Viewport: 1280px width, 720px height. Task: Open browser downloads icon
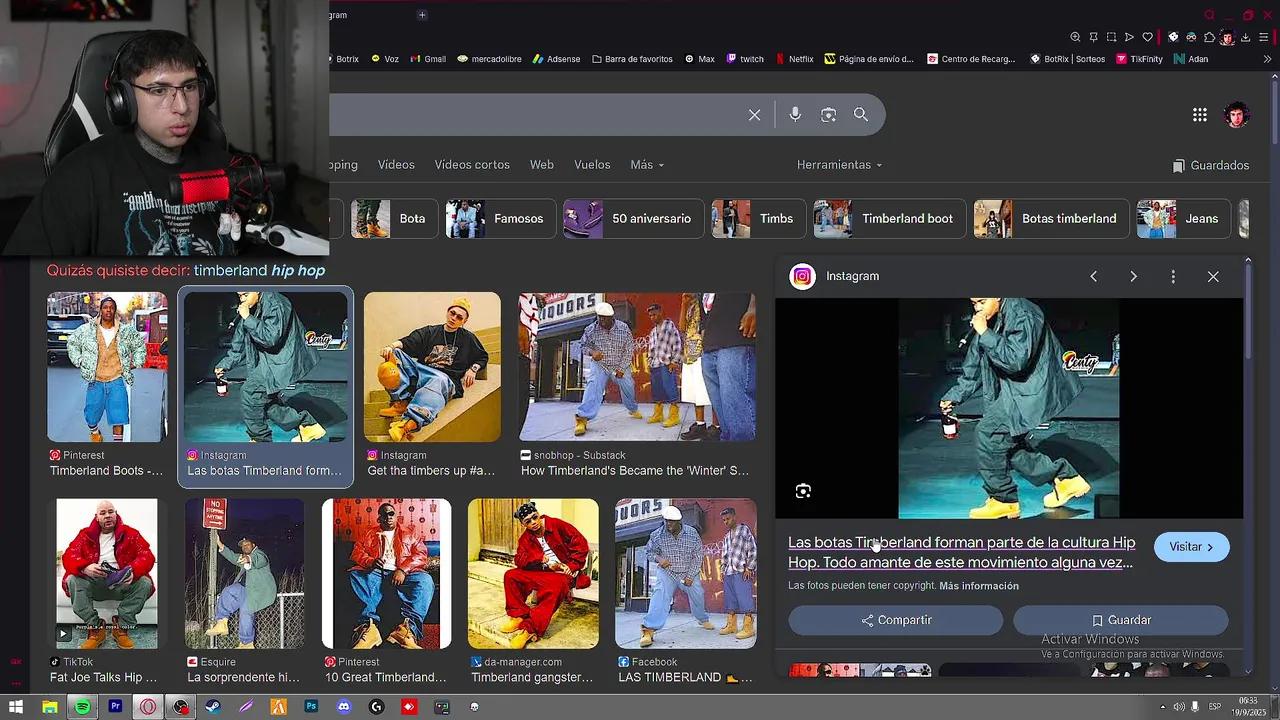pos(1245,37)
